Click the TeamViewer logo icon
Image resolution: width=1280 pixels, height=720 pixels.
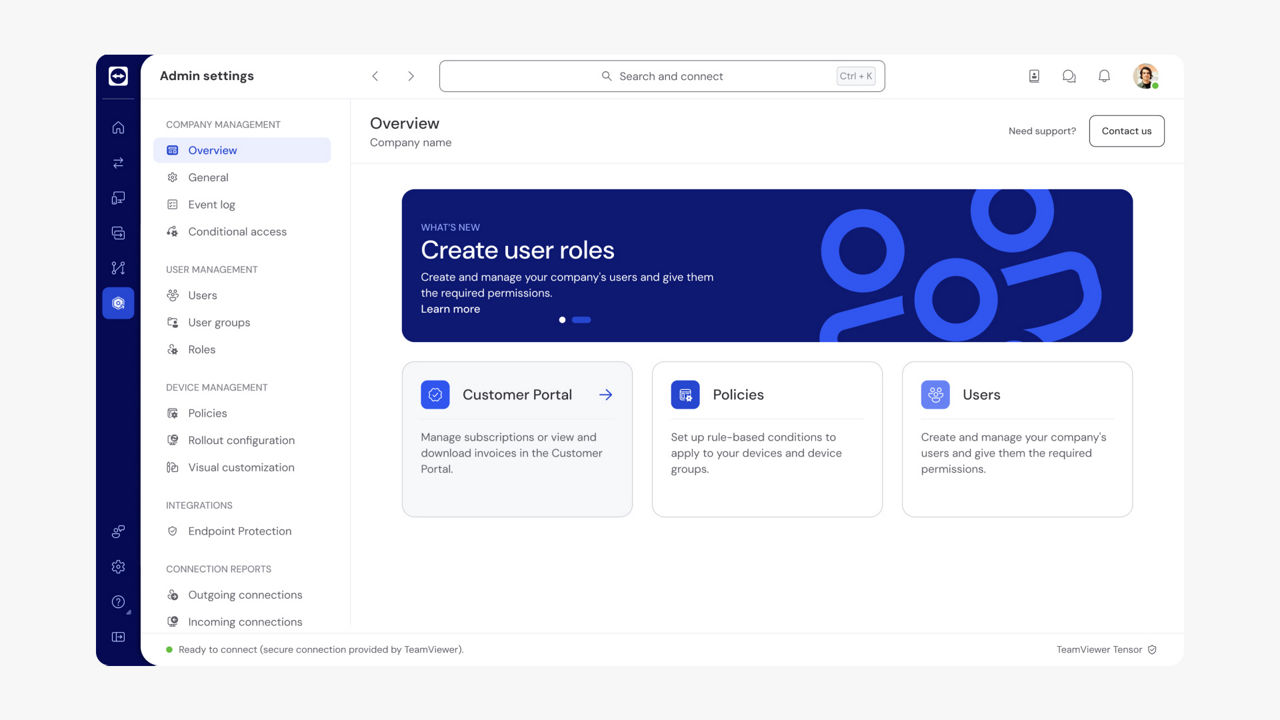click(118, 76)
